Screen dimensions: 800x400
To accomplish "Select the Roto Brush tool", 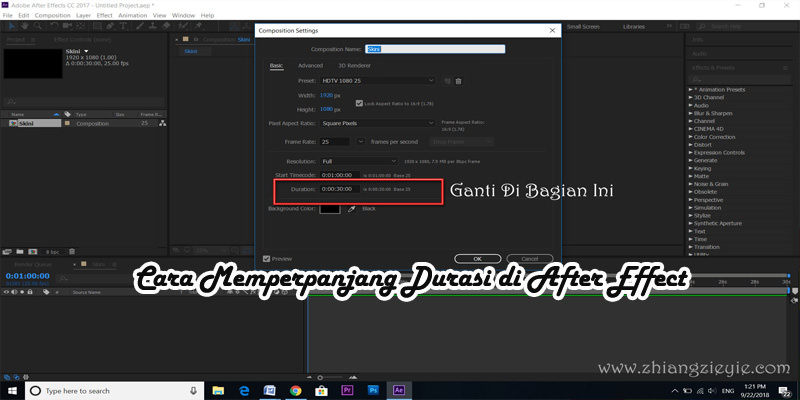I will pos(184,26).
